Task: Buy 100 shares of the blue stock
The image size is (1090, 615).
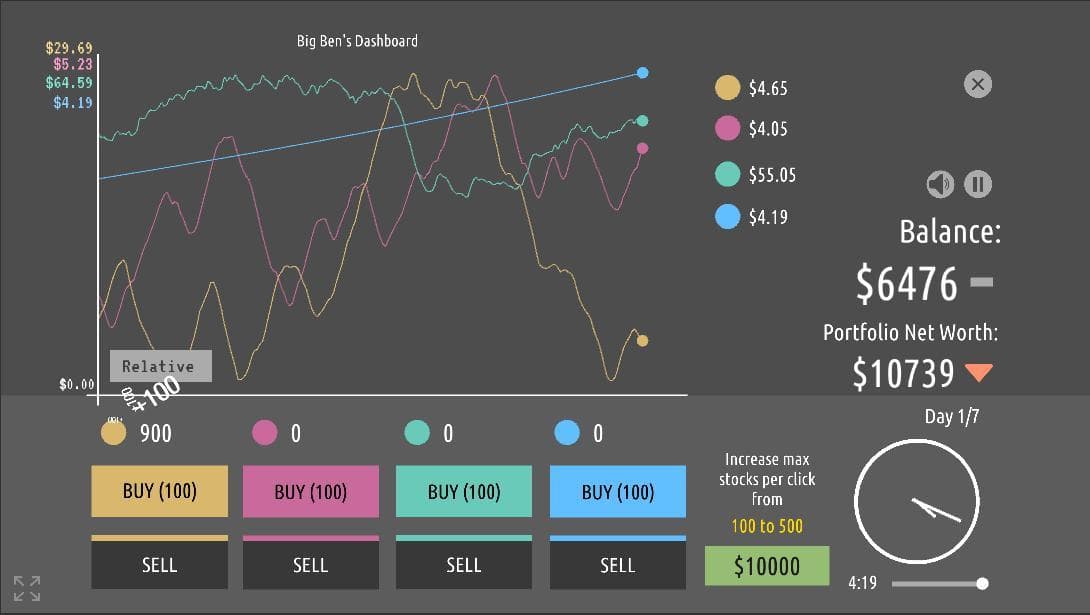Action: pos(617,492)
